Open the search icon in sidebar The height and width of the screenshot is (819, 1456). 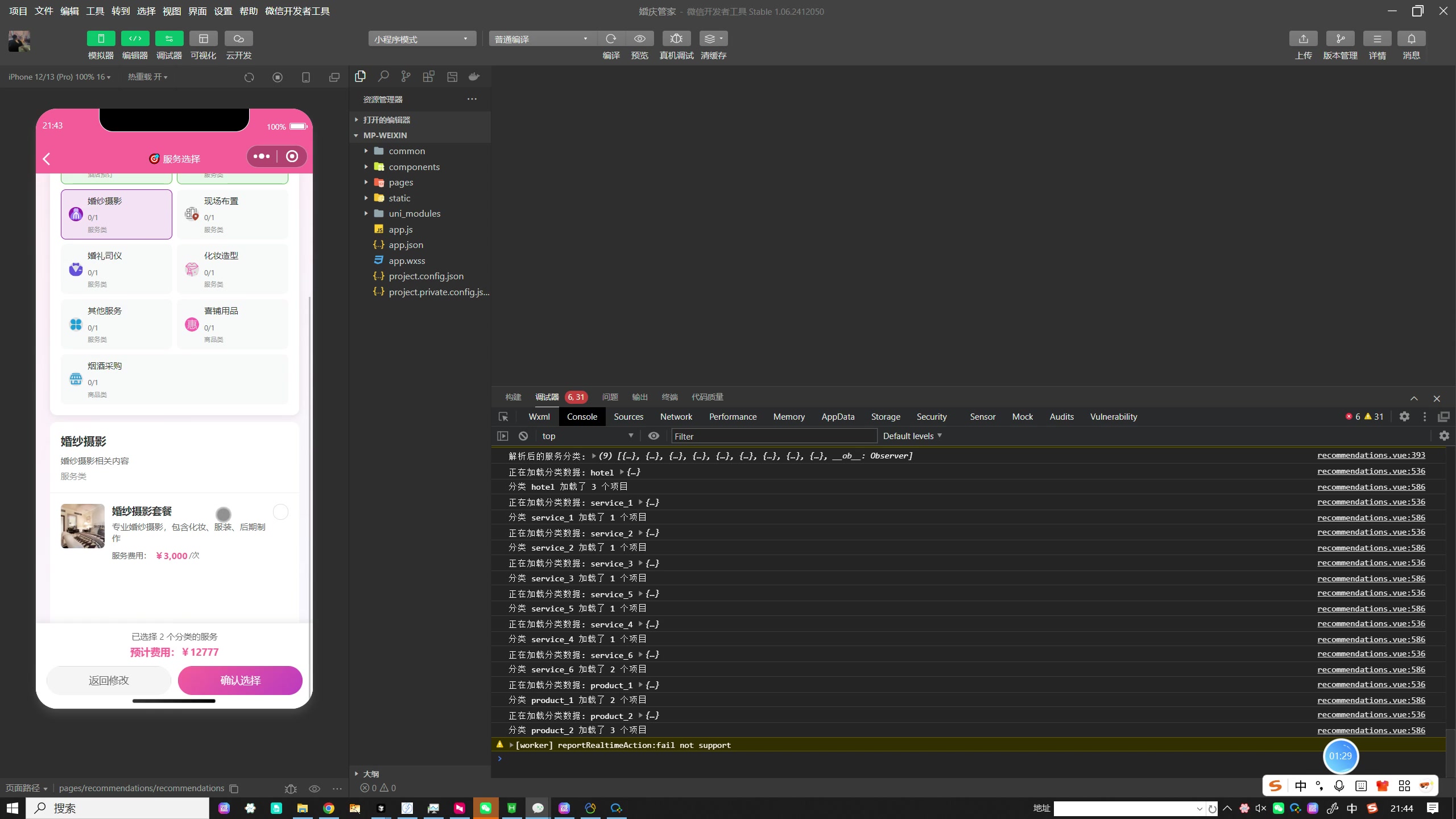(383, 77)
